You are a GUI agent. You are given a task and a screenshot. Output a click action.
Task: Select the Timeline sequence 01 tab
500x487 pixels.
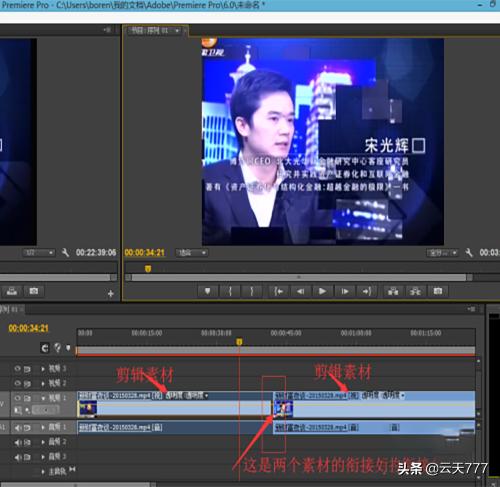click(x=11, y=309)
